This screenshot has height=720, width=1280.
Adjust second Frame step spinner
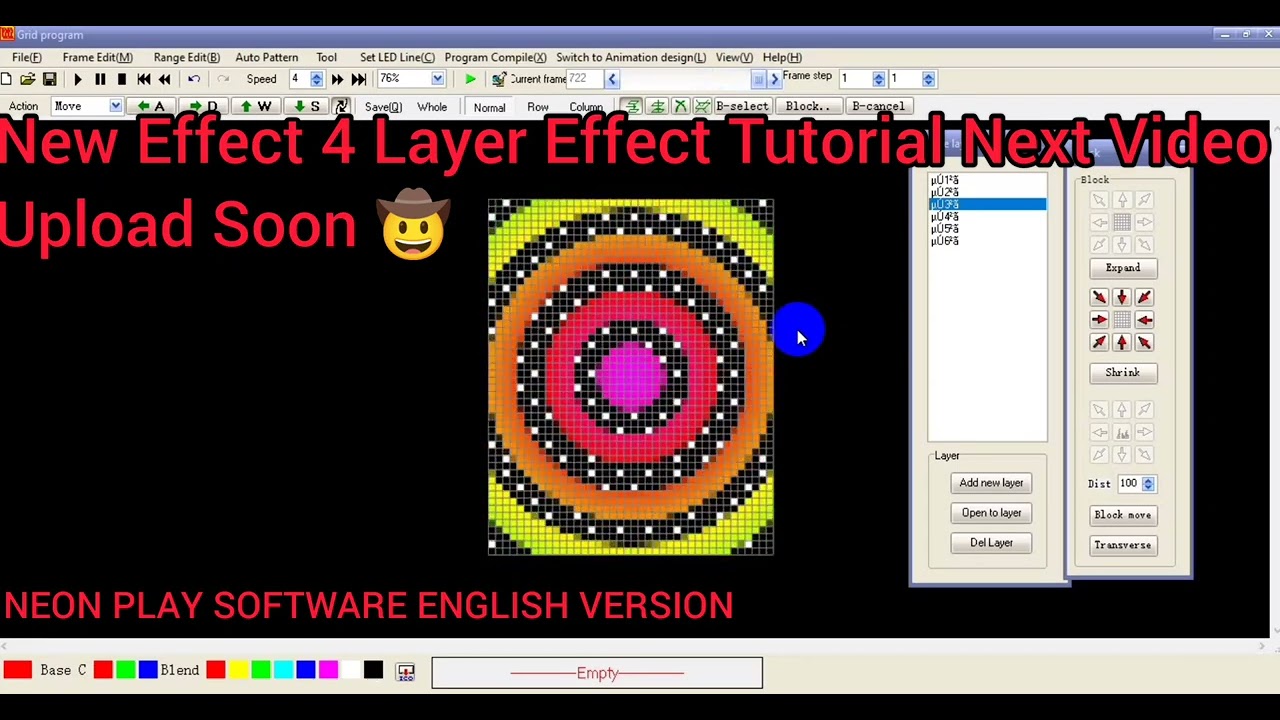click(929, 79)
